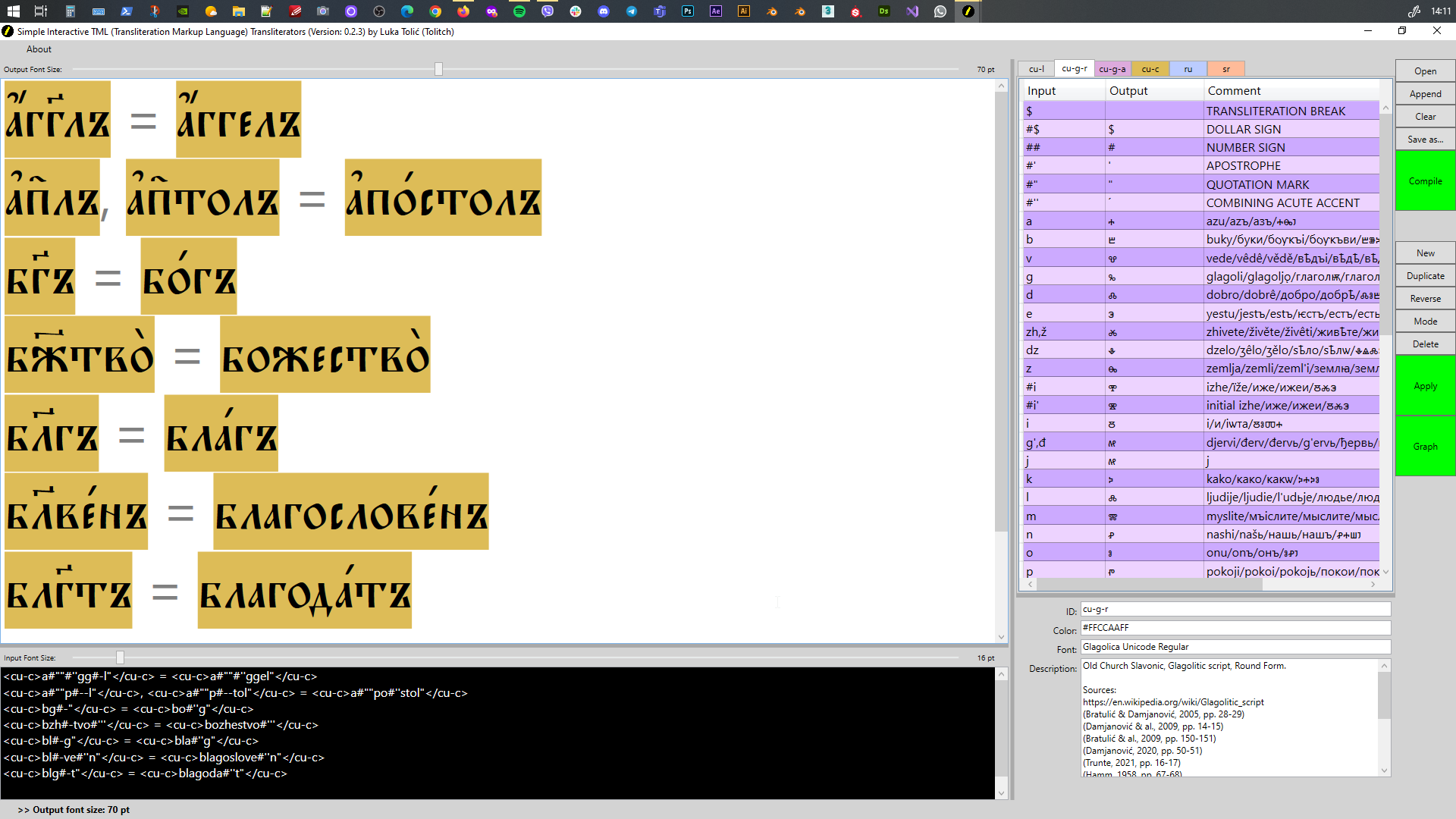Click the Graph button
The width and height of the screenshot is (1456, 819).
coord(1425,447)
